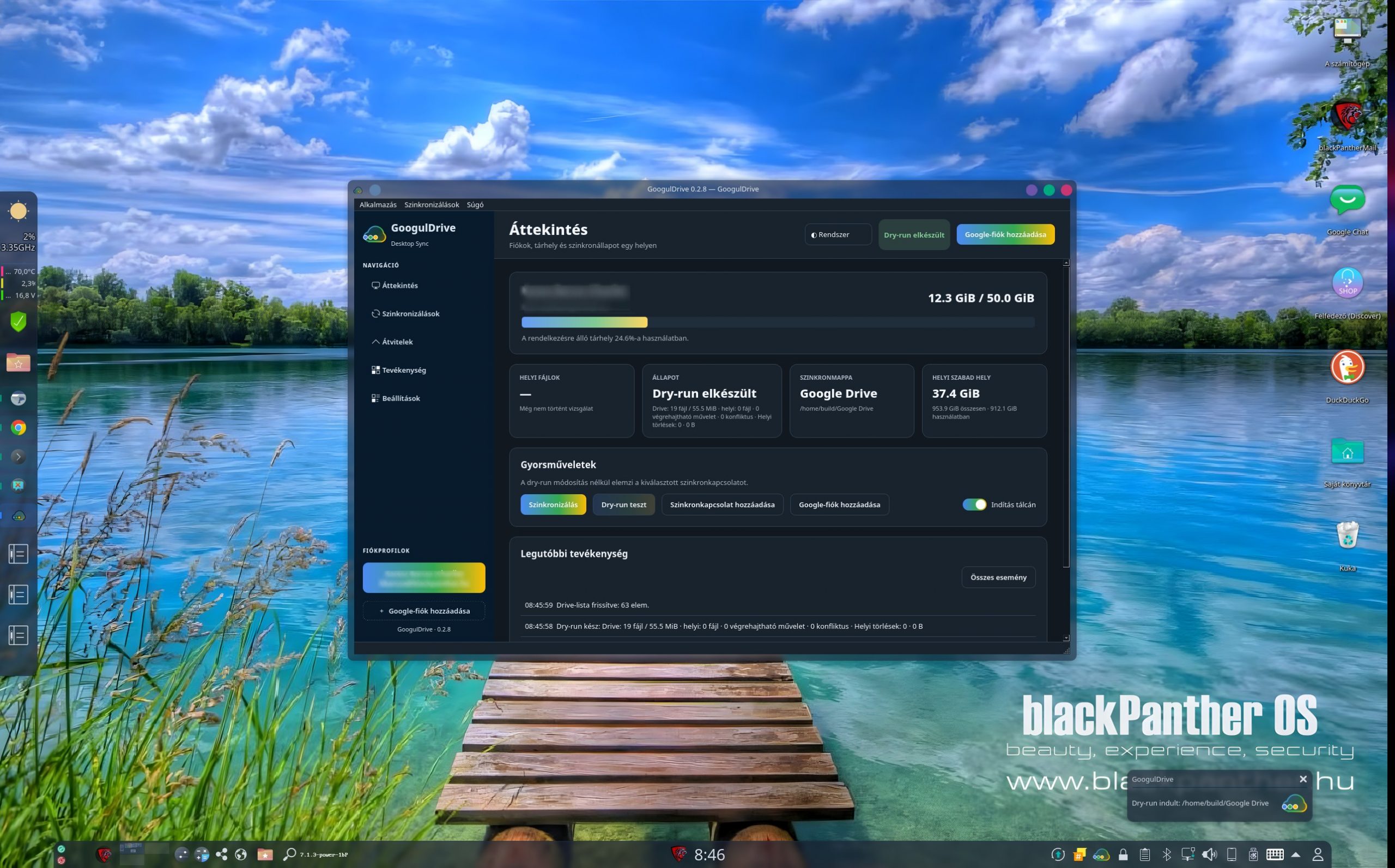Click Szinkronkapcsolat hozzáadása
Screen dimensions: 1395x868
coord(722,505)
